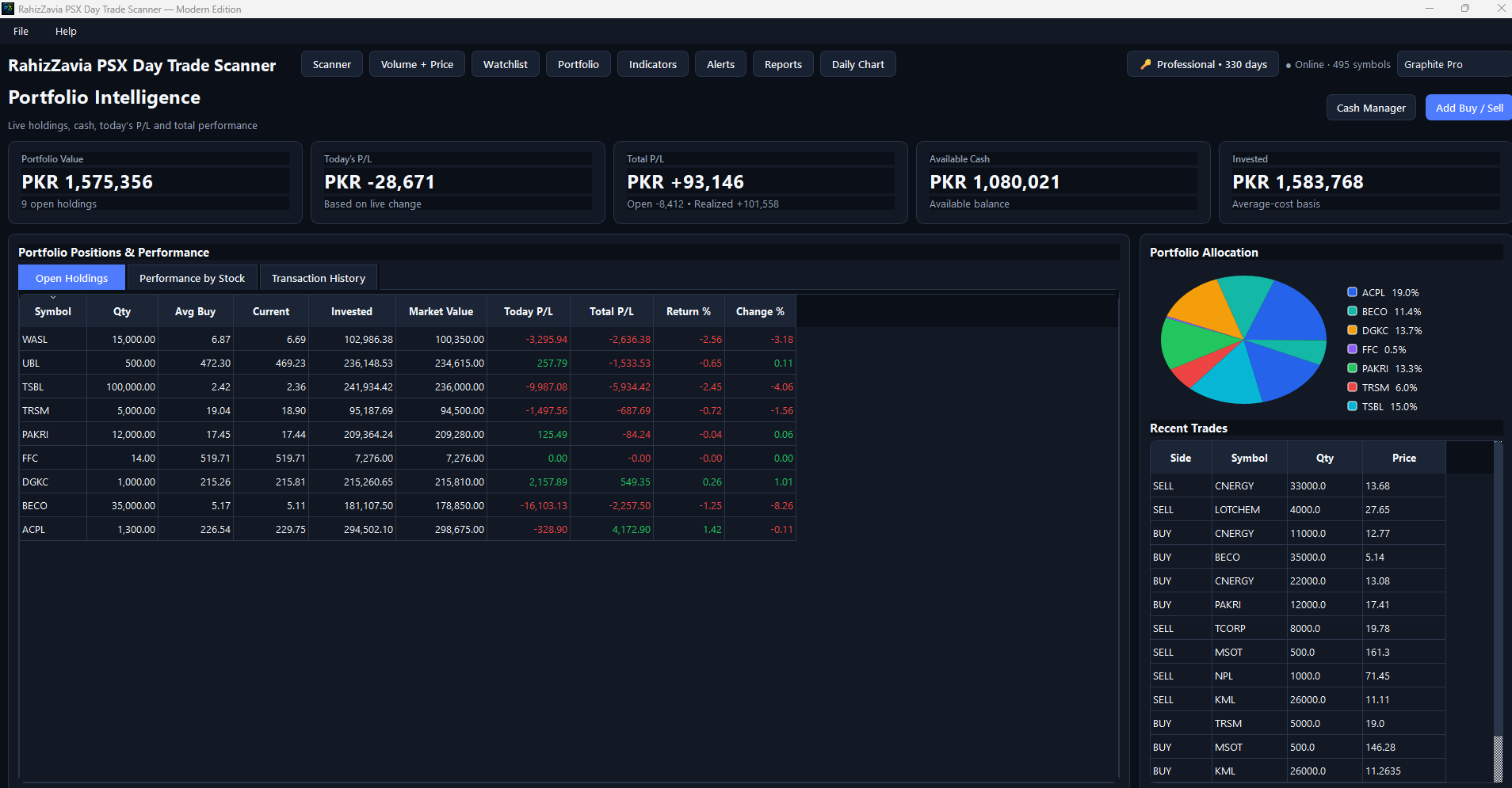Select the UBL holding row
This screenshot has width=1512, height=788.
coord(407,363)
